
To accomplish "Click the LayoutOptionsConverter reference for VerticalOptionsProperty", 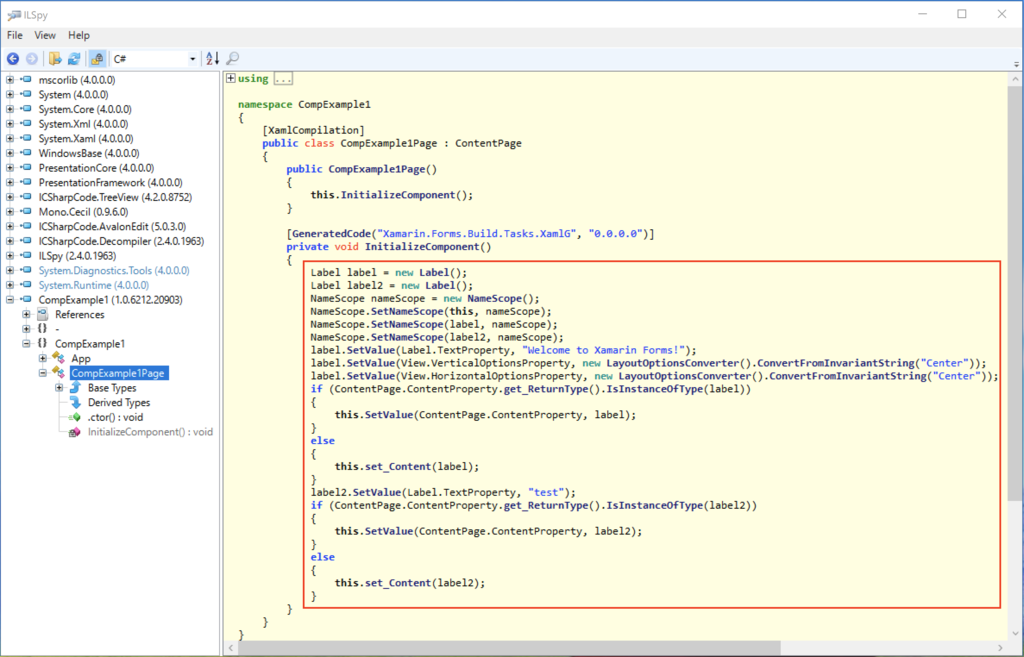I will 672,363.
